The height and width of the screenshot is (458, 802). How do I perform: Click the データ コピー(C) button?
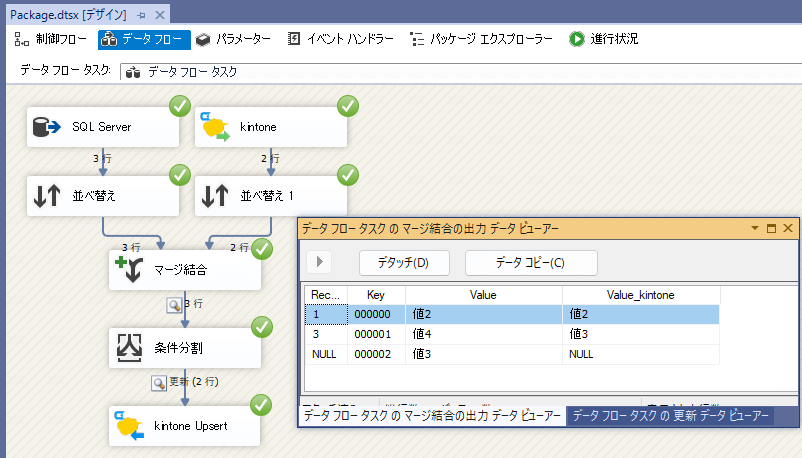[530, 263]
